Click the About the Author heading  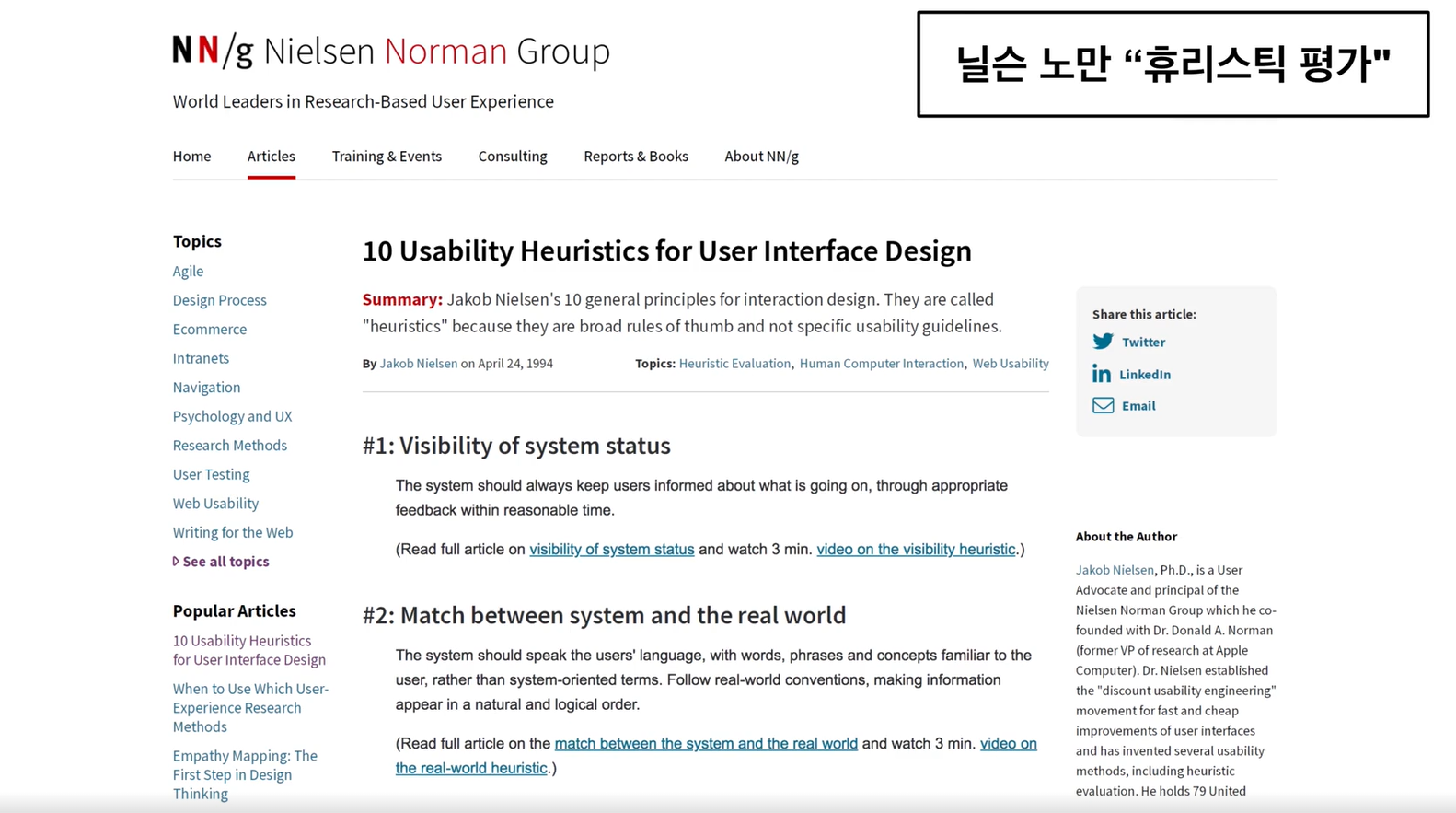point(1127,537)
